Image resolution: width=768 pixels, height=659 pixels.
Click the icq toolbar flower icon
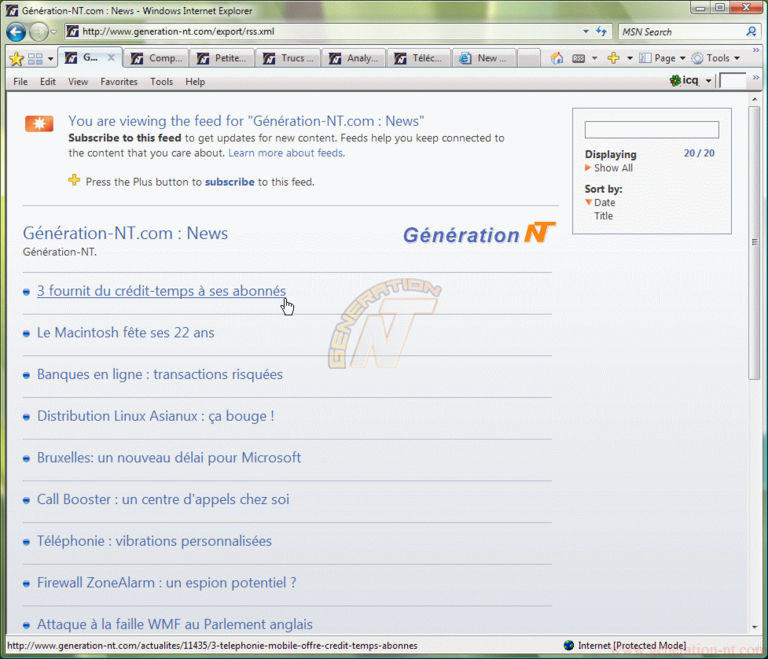[x=675, y=80]
